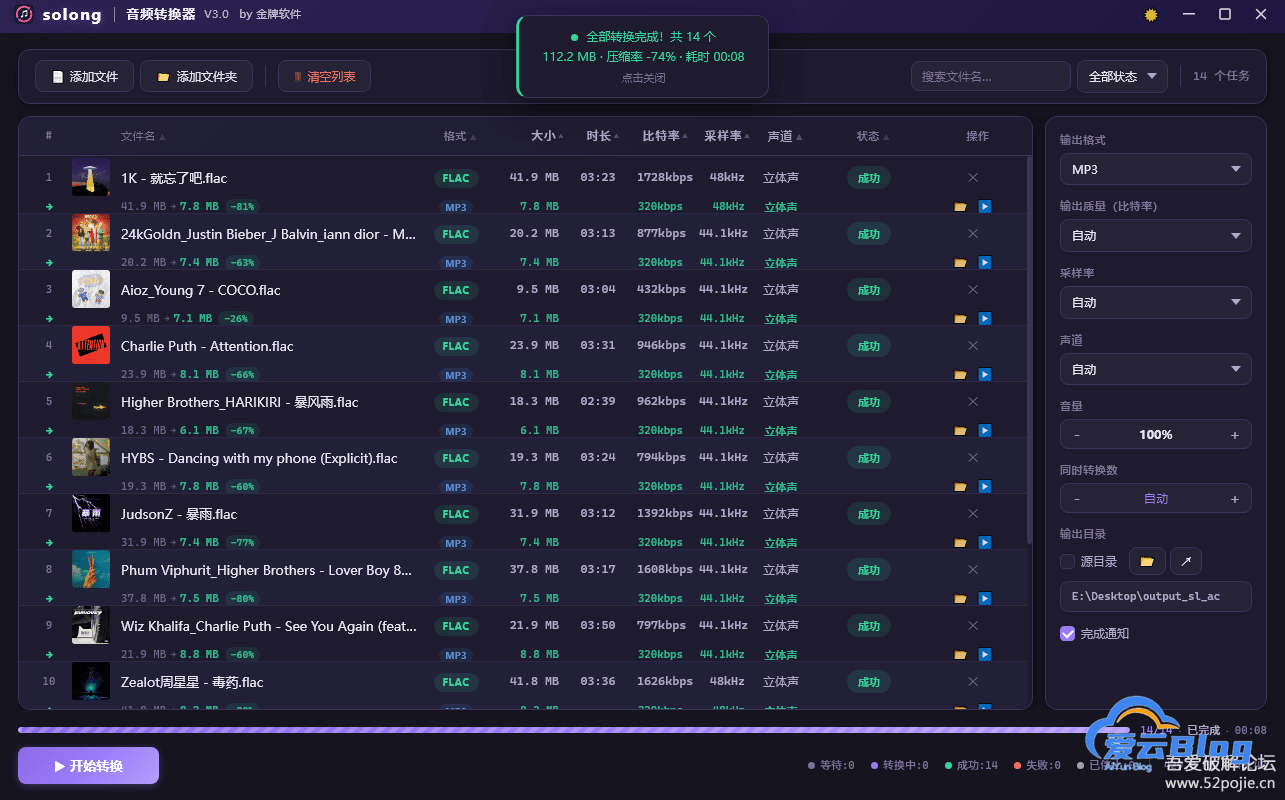Sort by the 采样率 column header

(x=727, y=137)
